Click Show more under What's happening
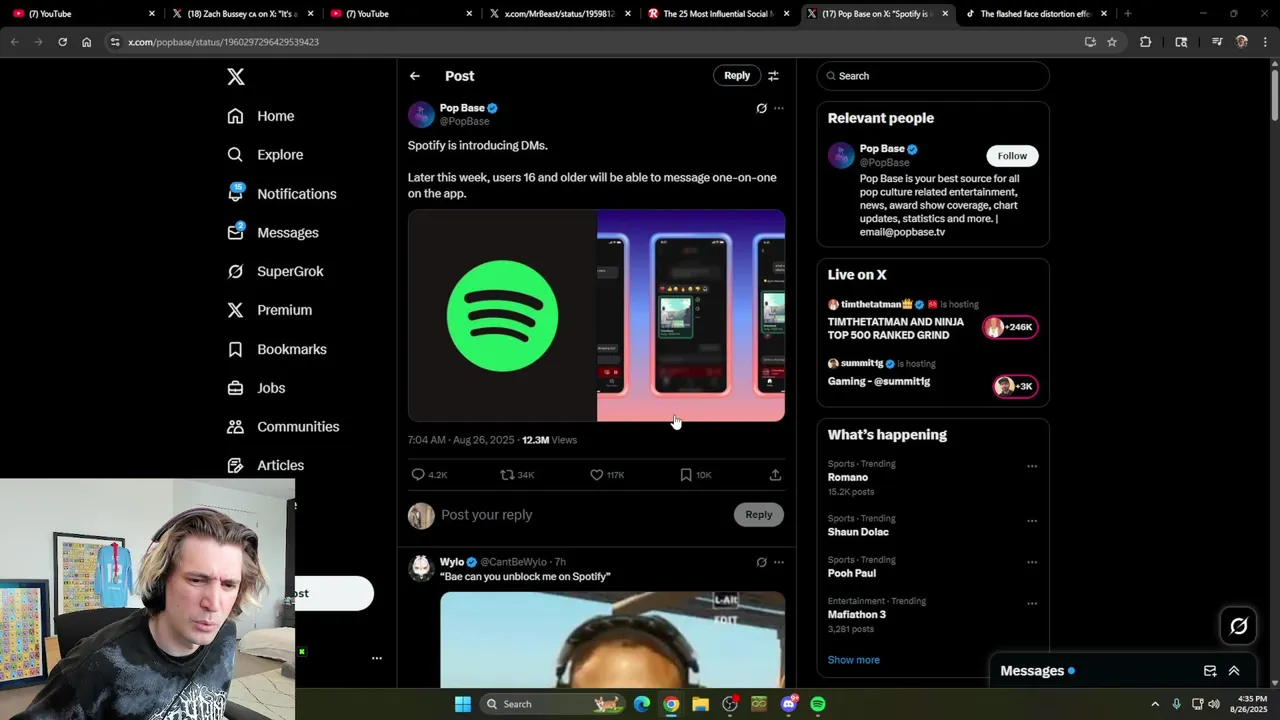Viewport: 1280px width, 720px height. [854, 660]
